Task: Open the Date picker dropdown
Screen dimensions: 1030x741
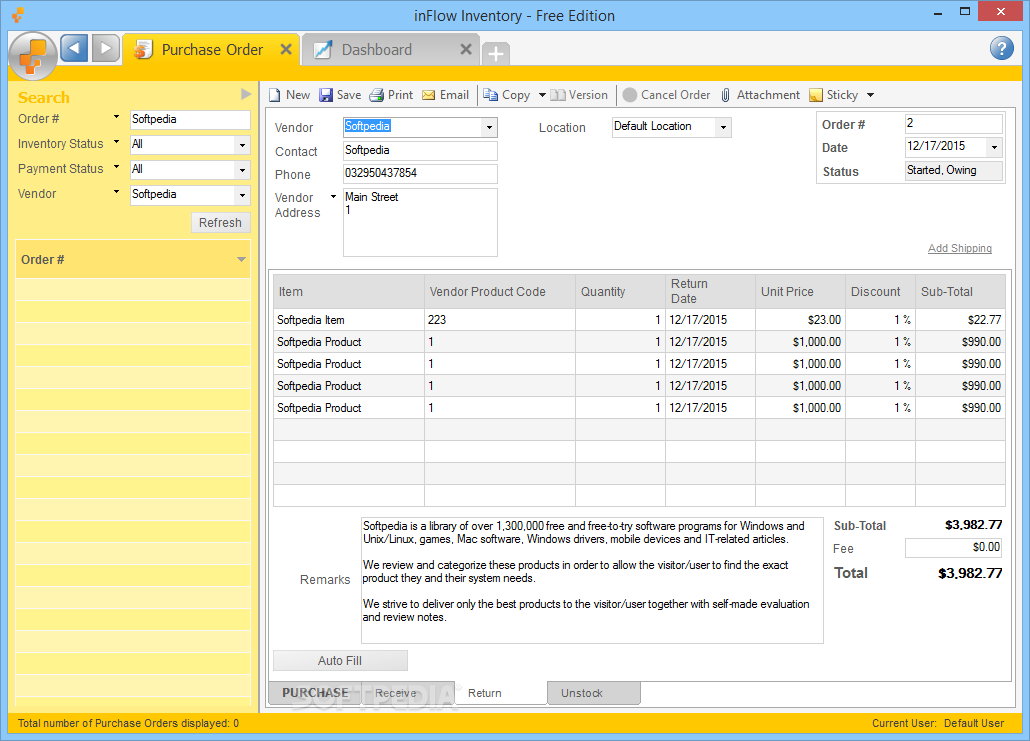Action: click(995, 147)
